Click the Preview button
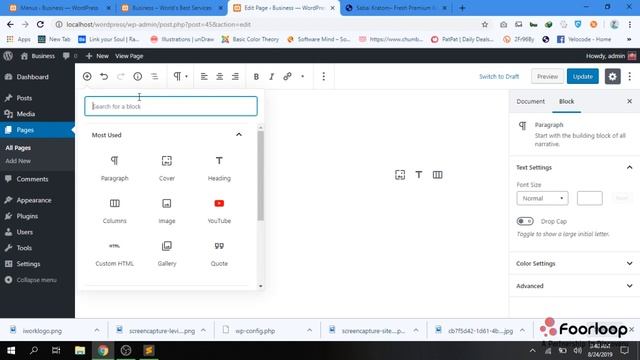This screenshot has height=360, width=640. [547, 76]
